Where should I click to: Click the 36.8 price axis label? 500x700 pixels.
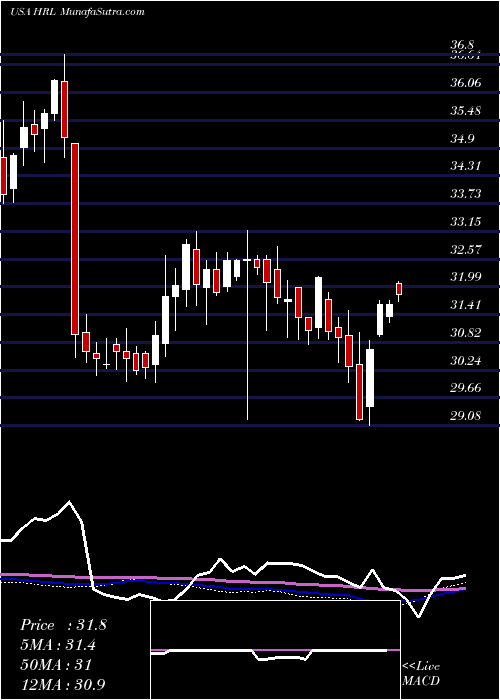click(461, 45)
